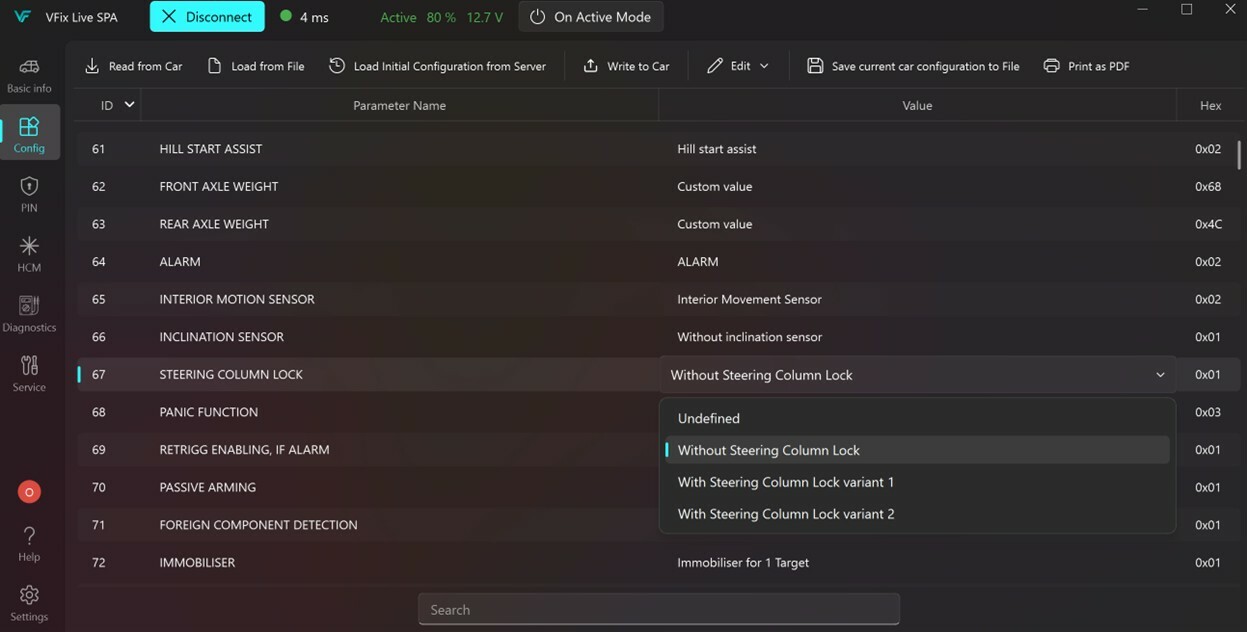Open the Edit dropdown menu
The height and width of the screenshot is (632, 1247).
[738, 66]
